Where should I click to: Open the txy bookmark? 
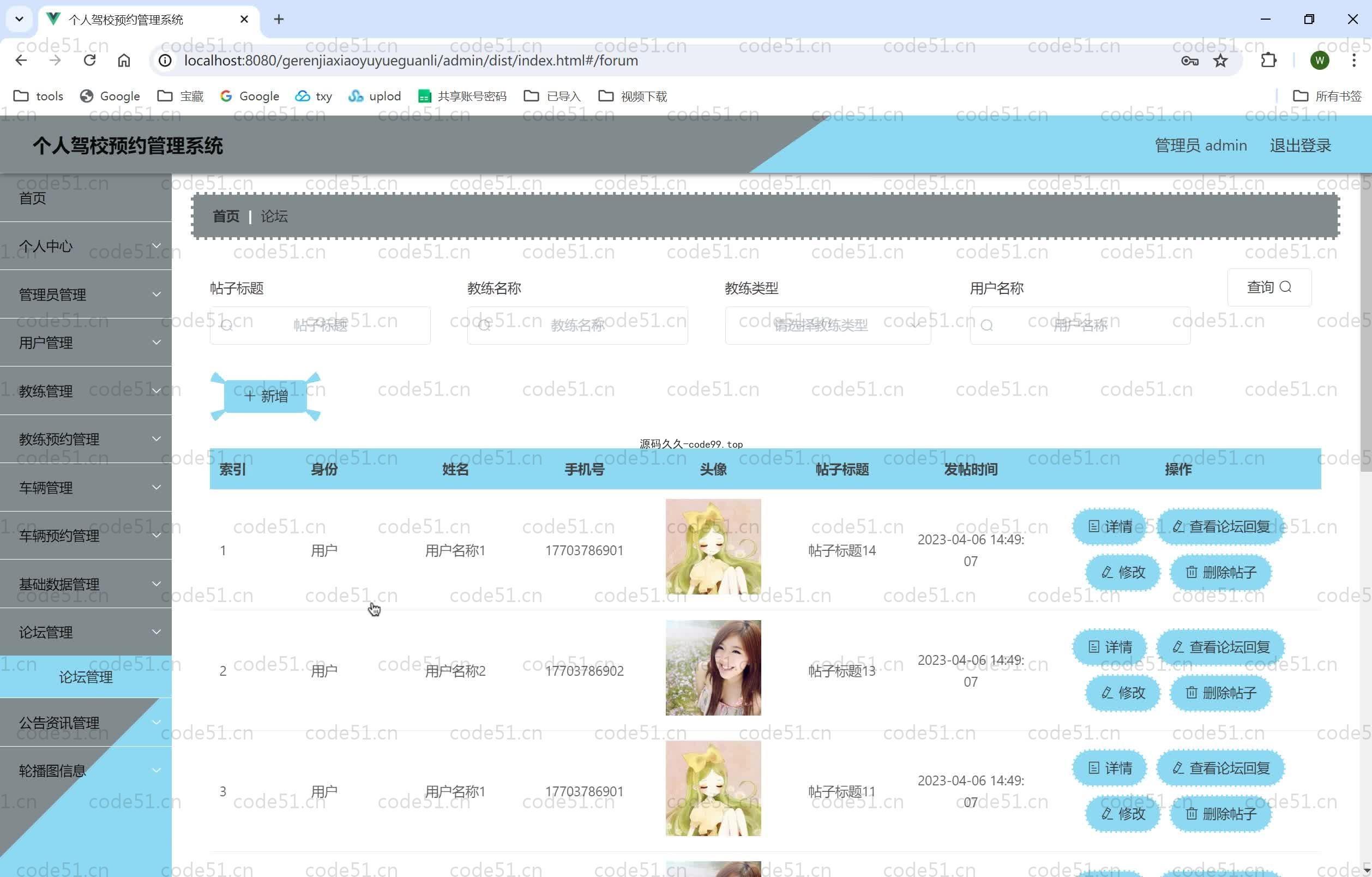314,96
